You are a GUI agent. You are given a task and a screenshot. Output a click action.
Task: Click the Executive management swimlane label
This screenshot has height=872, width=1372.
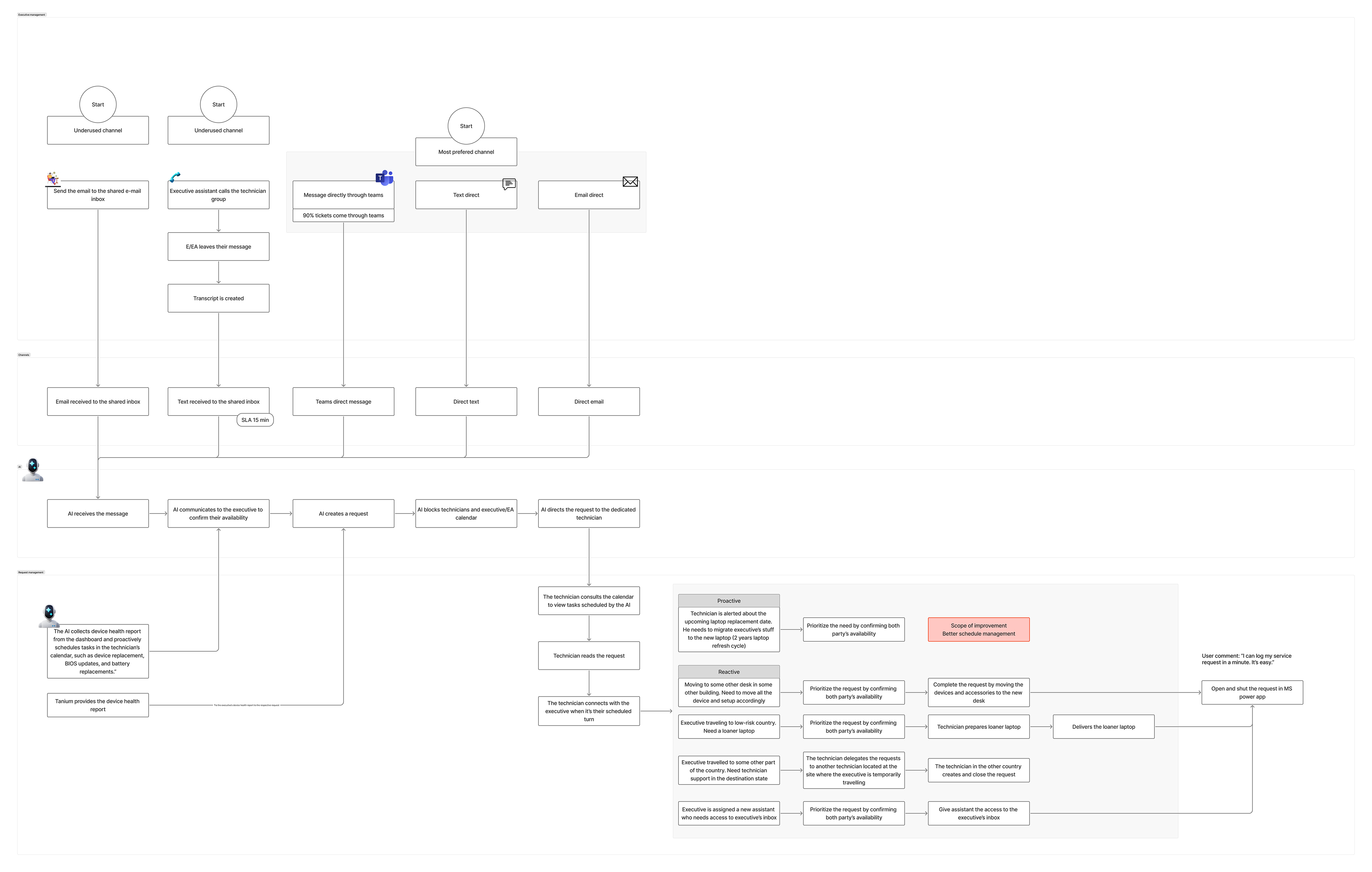31,15
